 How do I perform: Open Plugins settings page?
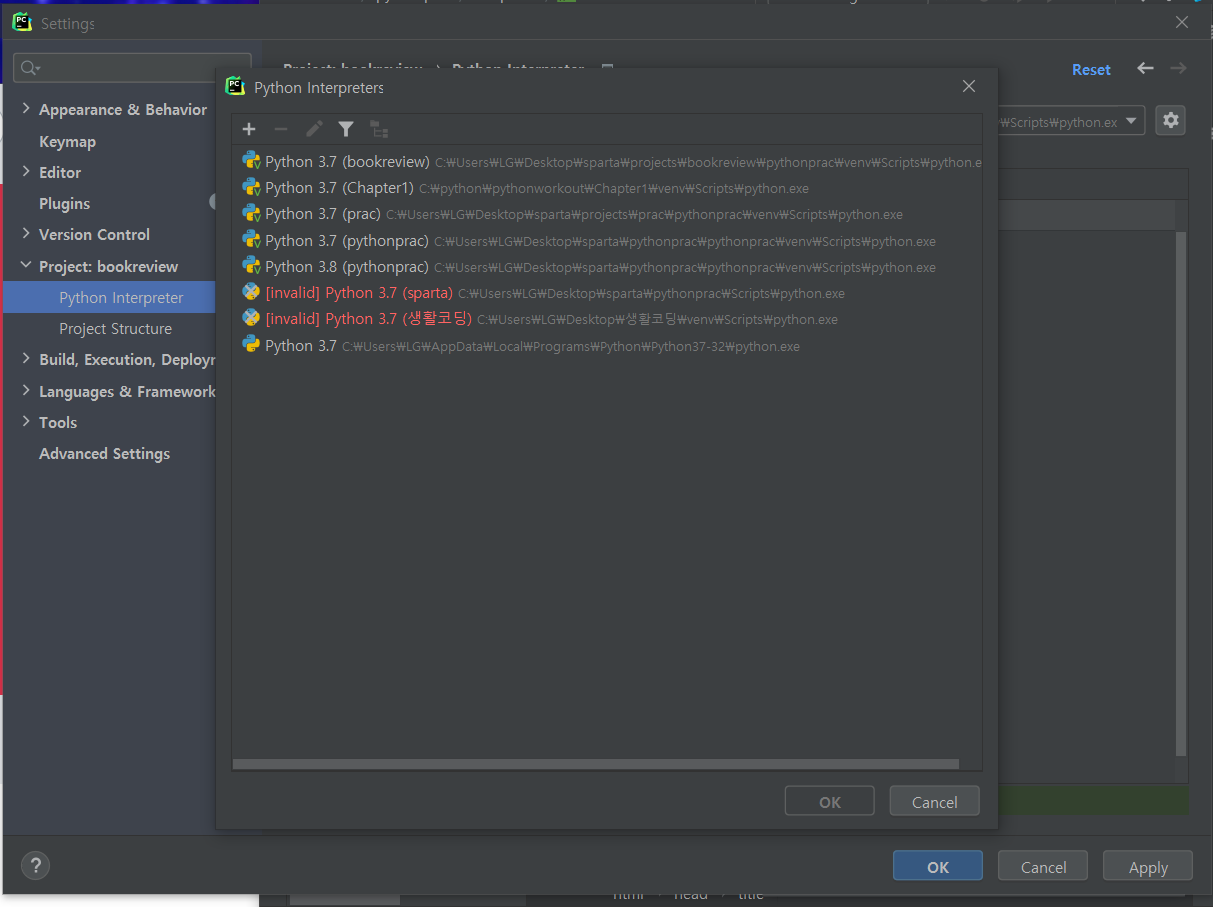tap(64, 203)
